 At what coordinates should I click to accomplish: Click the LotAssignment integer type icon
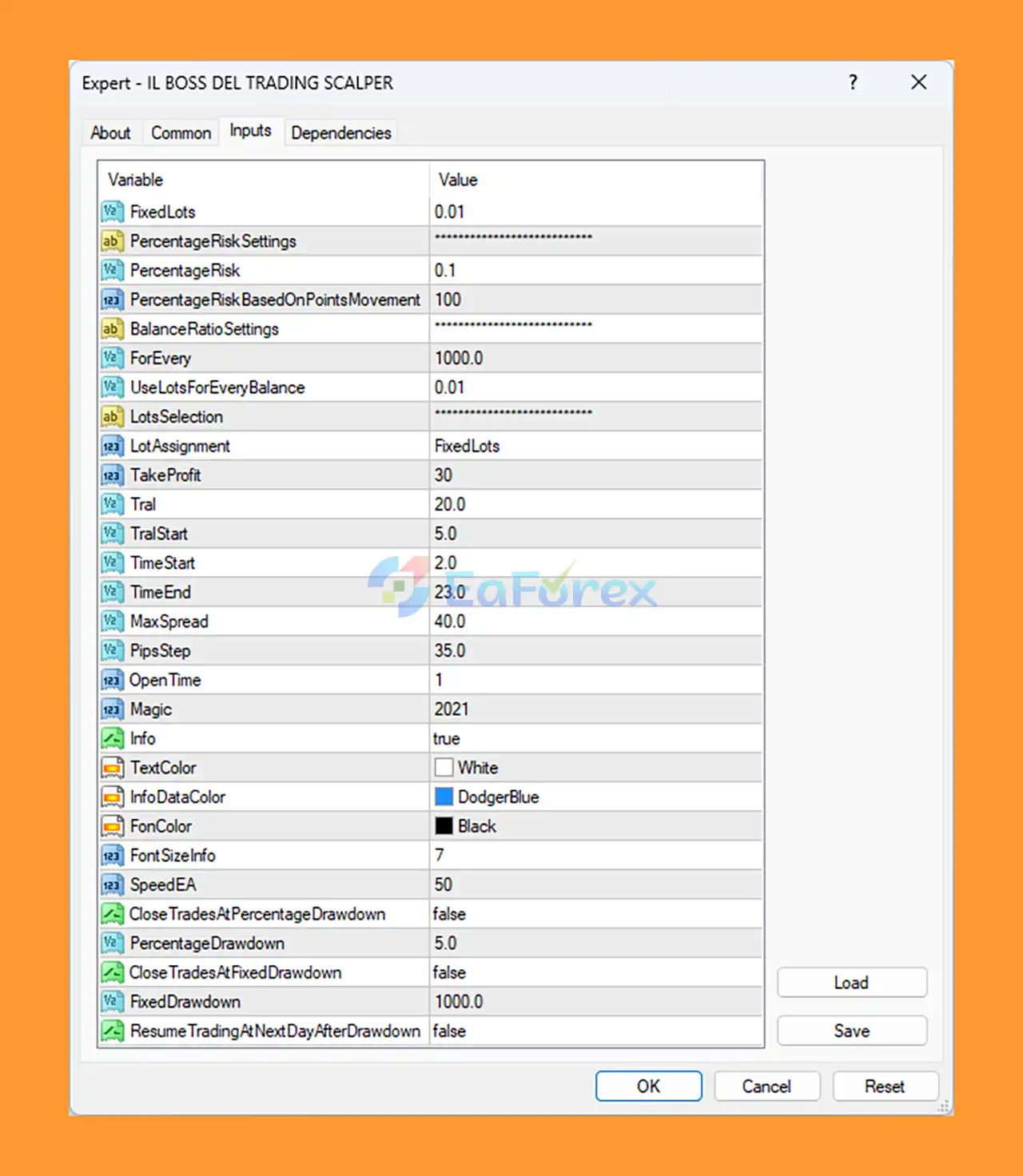click(x=112, y=447)
